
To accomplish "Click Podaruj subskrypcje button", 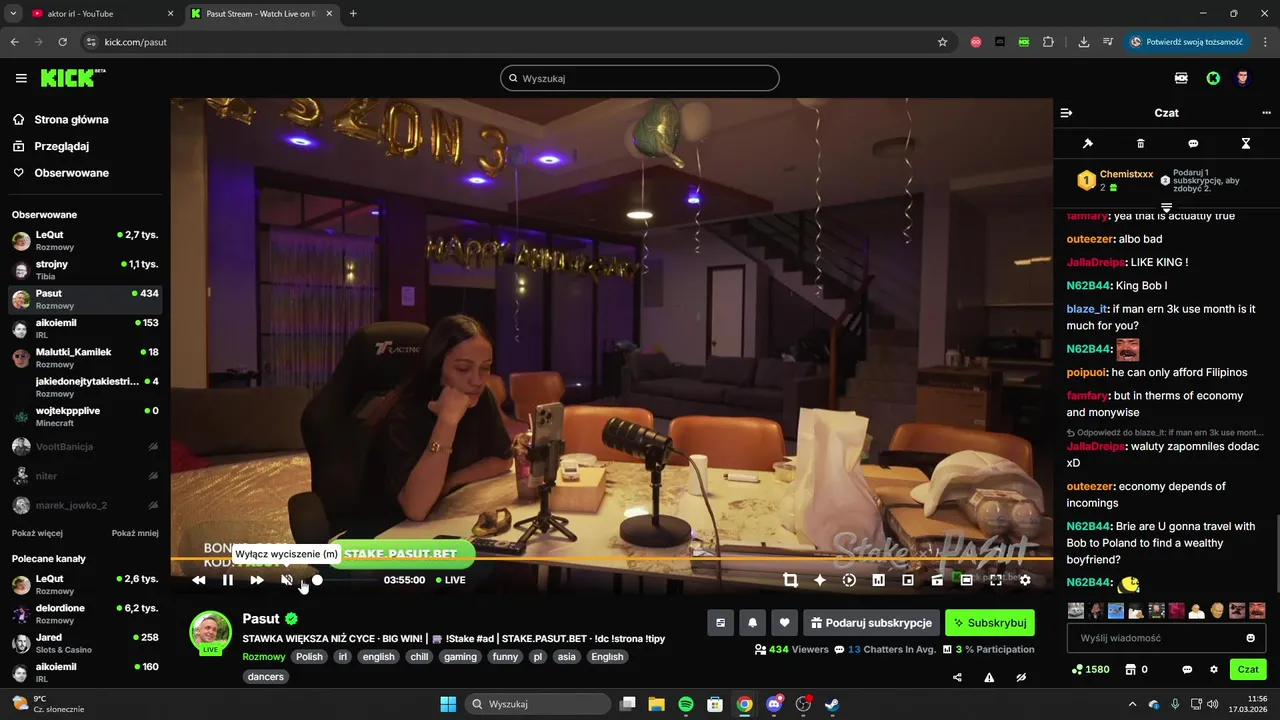I will (x=872, y=623).
